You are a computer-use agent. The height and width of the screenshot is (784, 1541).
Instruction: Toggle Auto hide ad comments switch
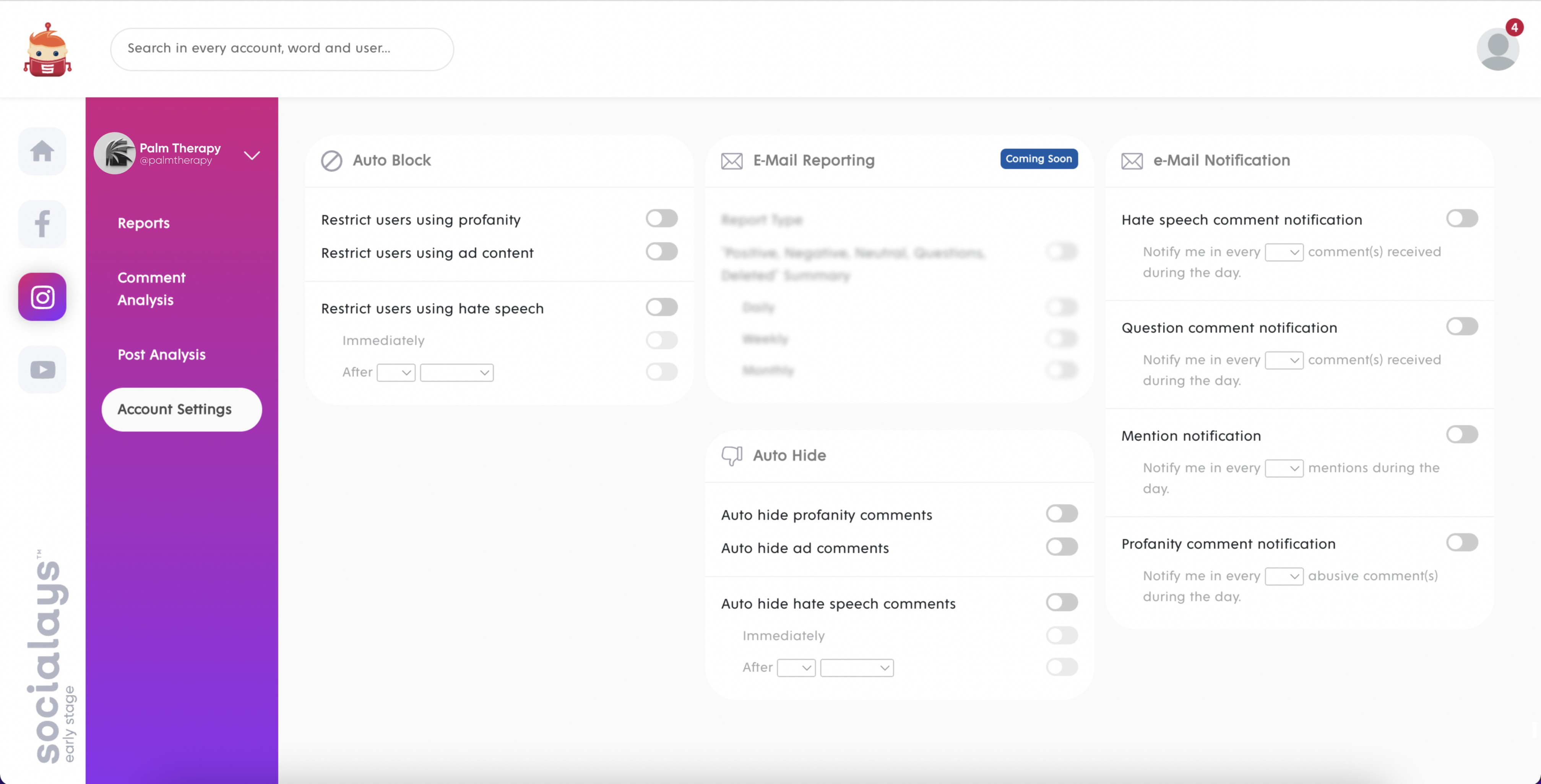(1061, 547)
